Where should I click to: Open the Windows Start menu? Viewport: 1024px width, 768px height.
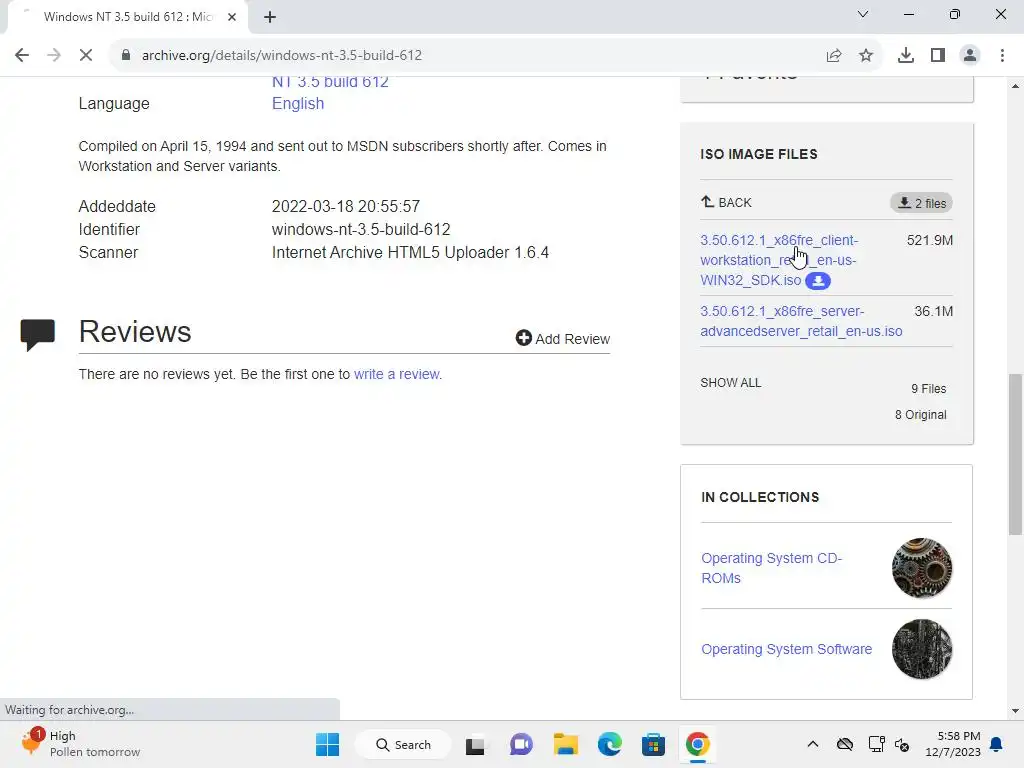(327, 744)
